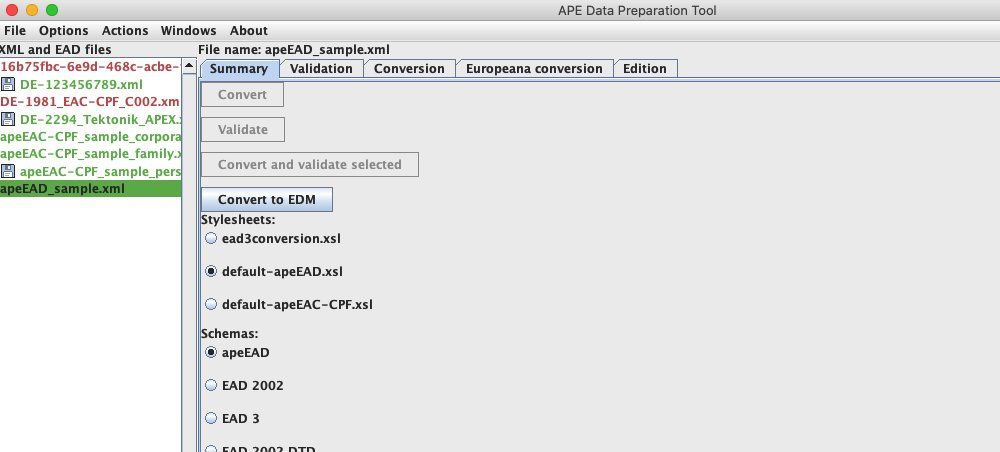1000x452 pixels.
Task: Choose the EAD 3 schema option
Action: click(x=210, y=418)
